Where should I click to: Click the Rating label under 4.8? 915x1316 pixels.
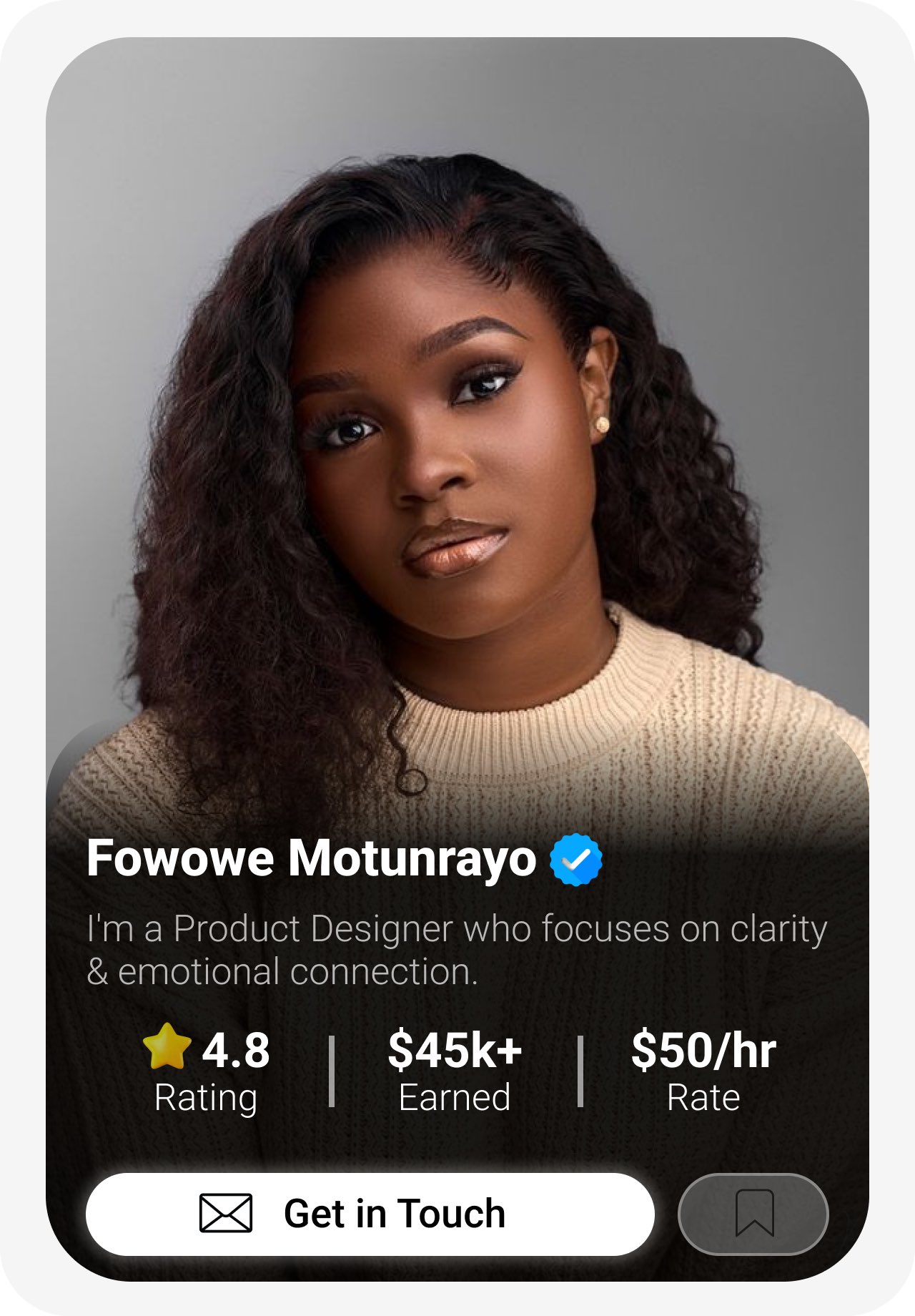206,1098
